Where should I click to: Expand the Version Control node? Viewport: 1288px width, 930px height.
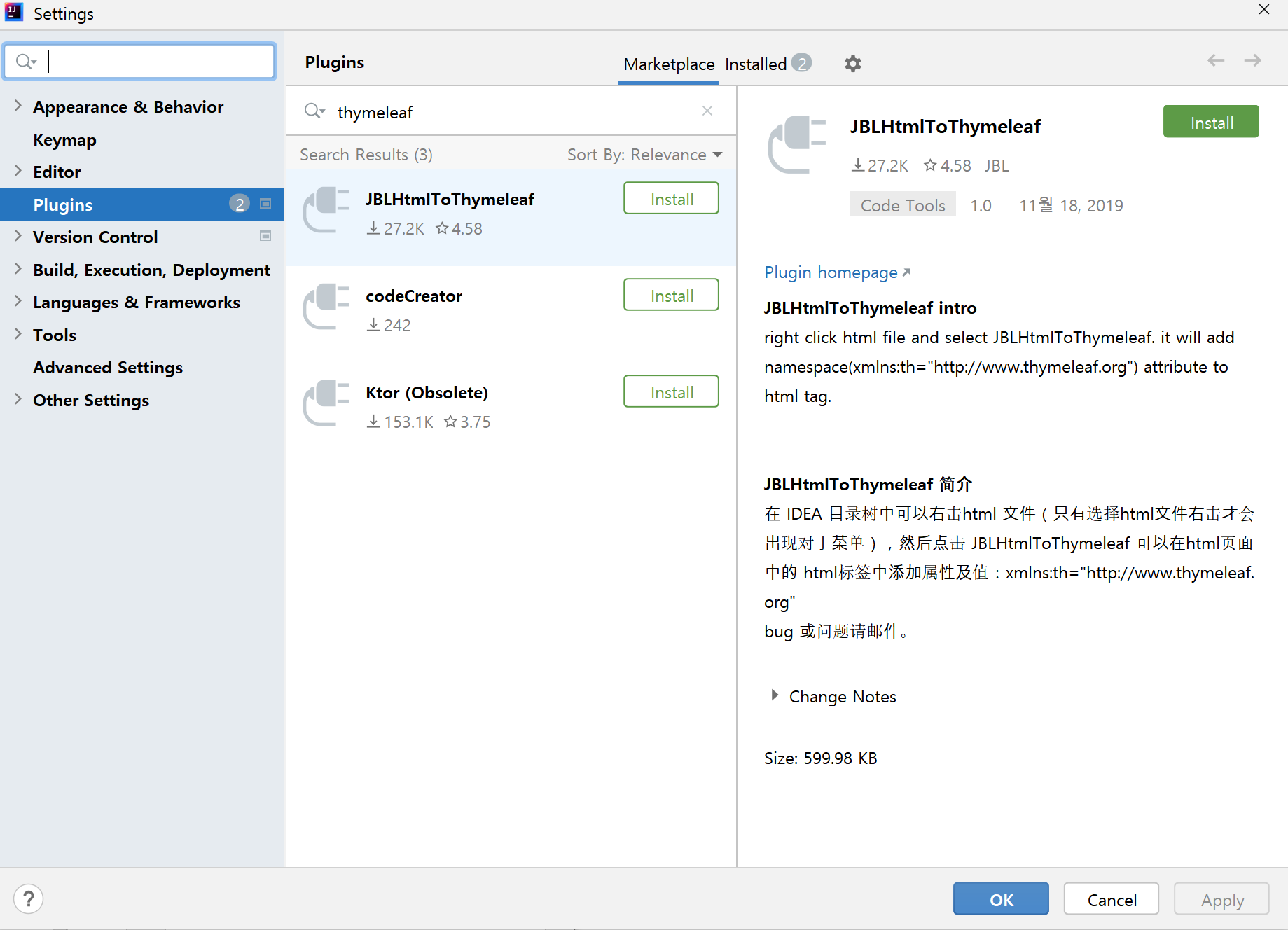pyautogui.click(x=18, y=236)
